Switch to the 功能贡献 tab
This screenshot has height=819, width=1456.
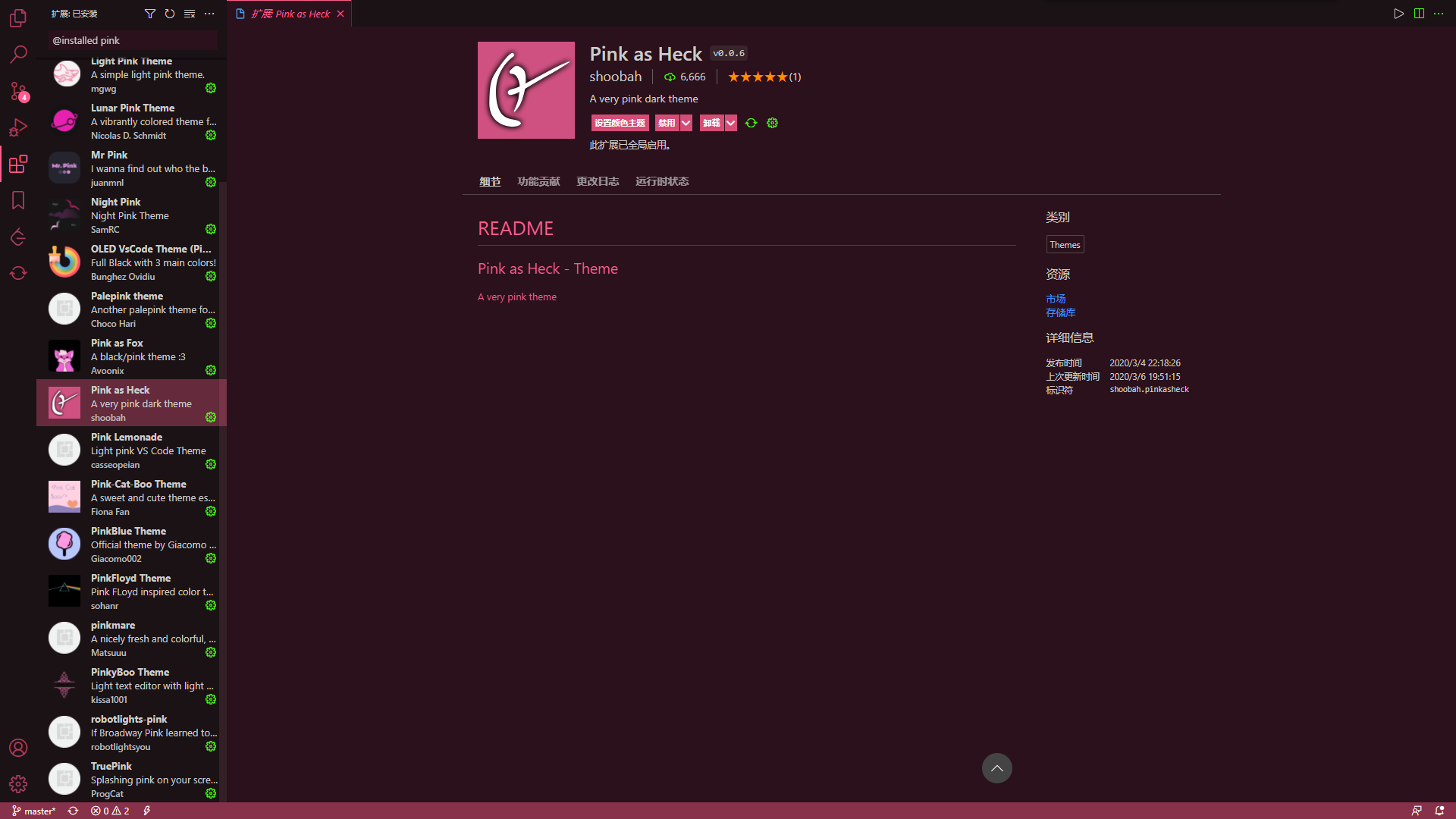pos(538,181)
